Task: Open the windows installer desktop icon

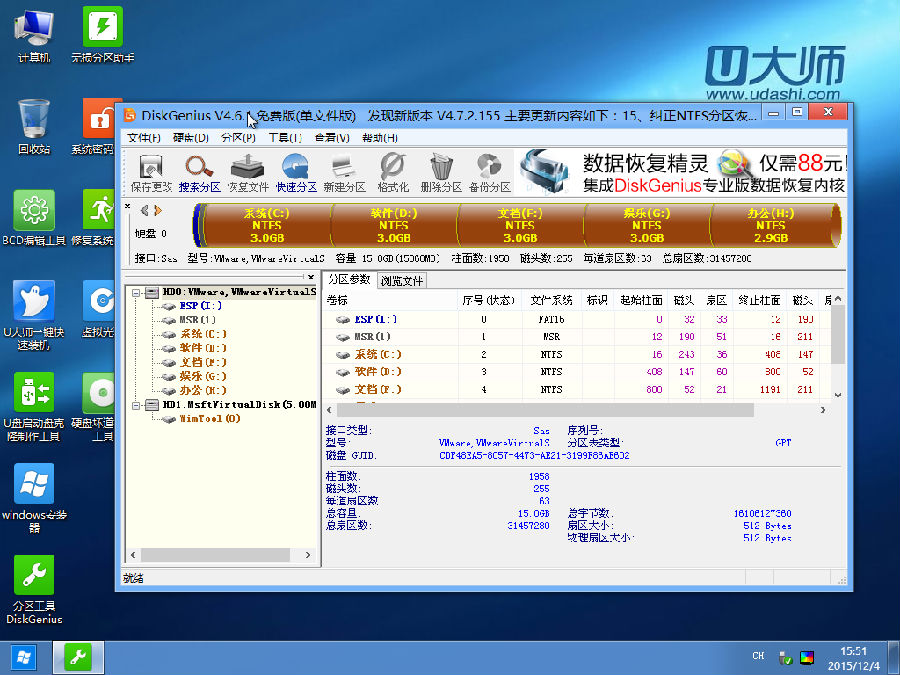Action: [34, 498]
